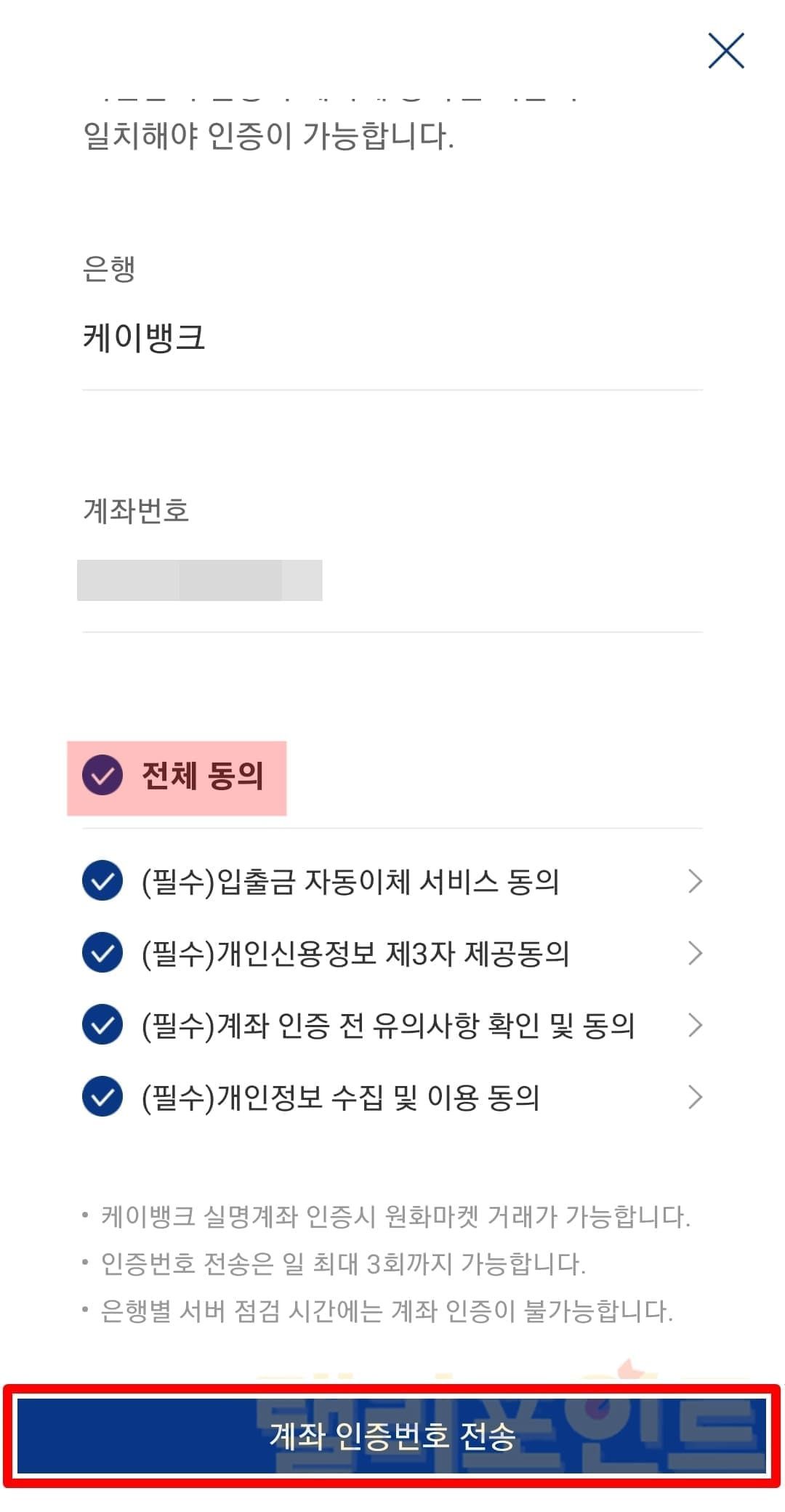Click the 은행 field label

point(109,268)
